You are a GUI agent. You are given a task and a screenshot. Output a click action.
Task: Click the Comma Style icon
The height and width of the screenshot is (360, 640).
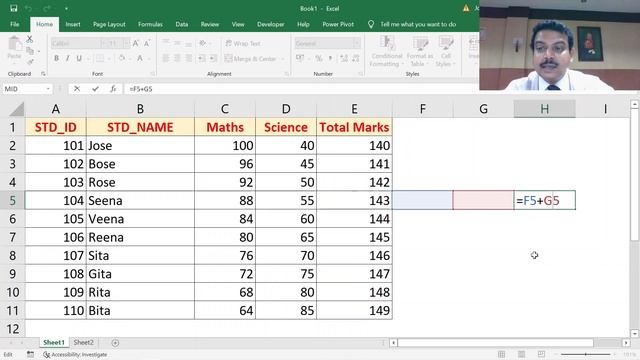[x=330, y=58]
